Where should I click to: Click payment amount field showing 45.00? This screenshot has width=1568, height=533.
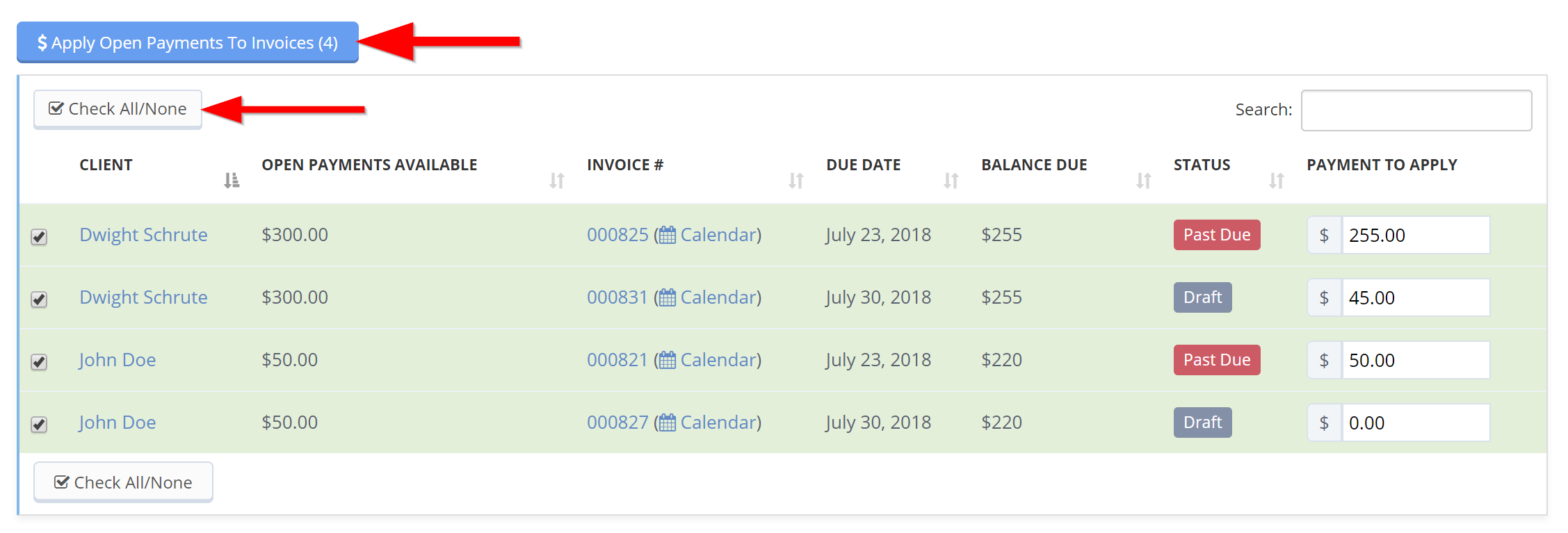1416,297
